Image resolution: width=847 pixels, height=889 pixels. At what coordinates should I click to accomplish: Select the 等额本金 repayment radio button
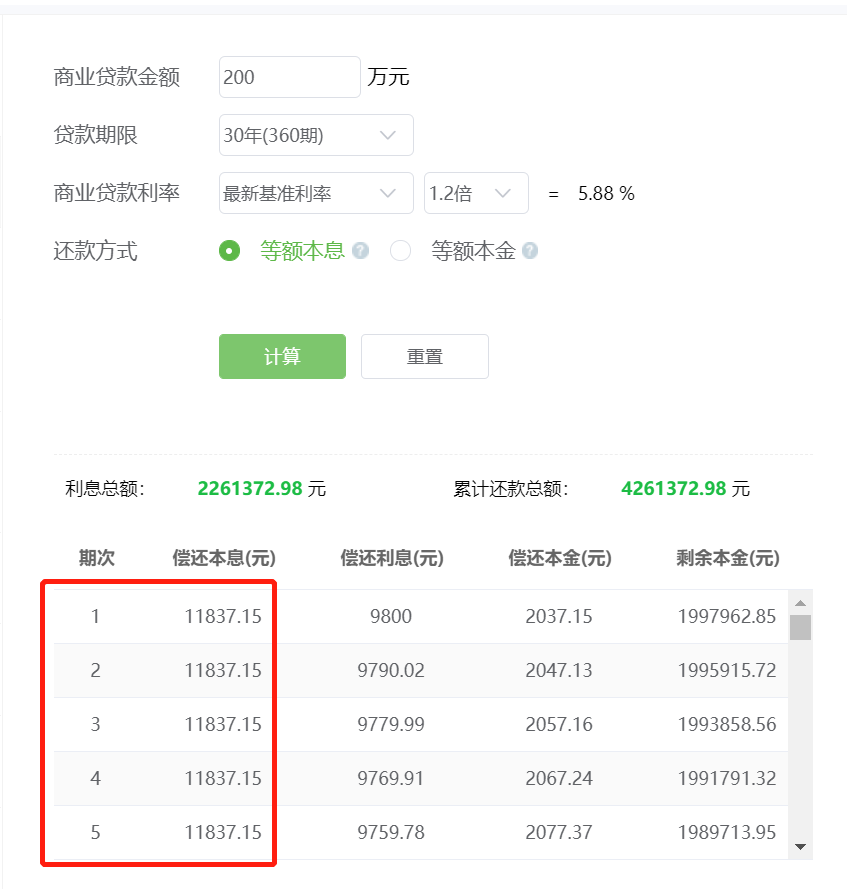pos(400,251)
